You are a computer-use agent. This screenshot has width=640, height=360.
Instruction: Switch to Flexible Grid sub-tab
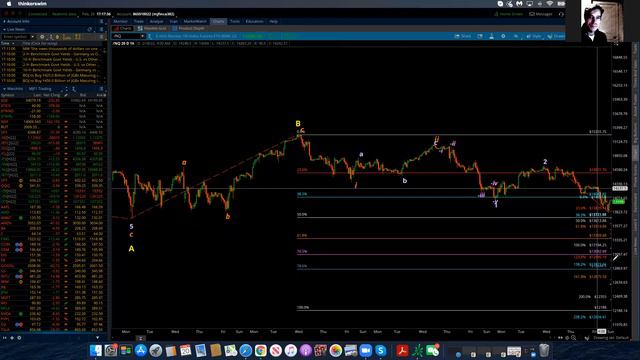[152, 29]
